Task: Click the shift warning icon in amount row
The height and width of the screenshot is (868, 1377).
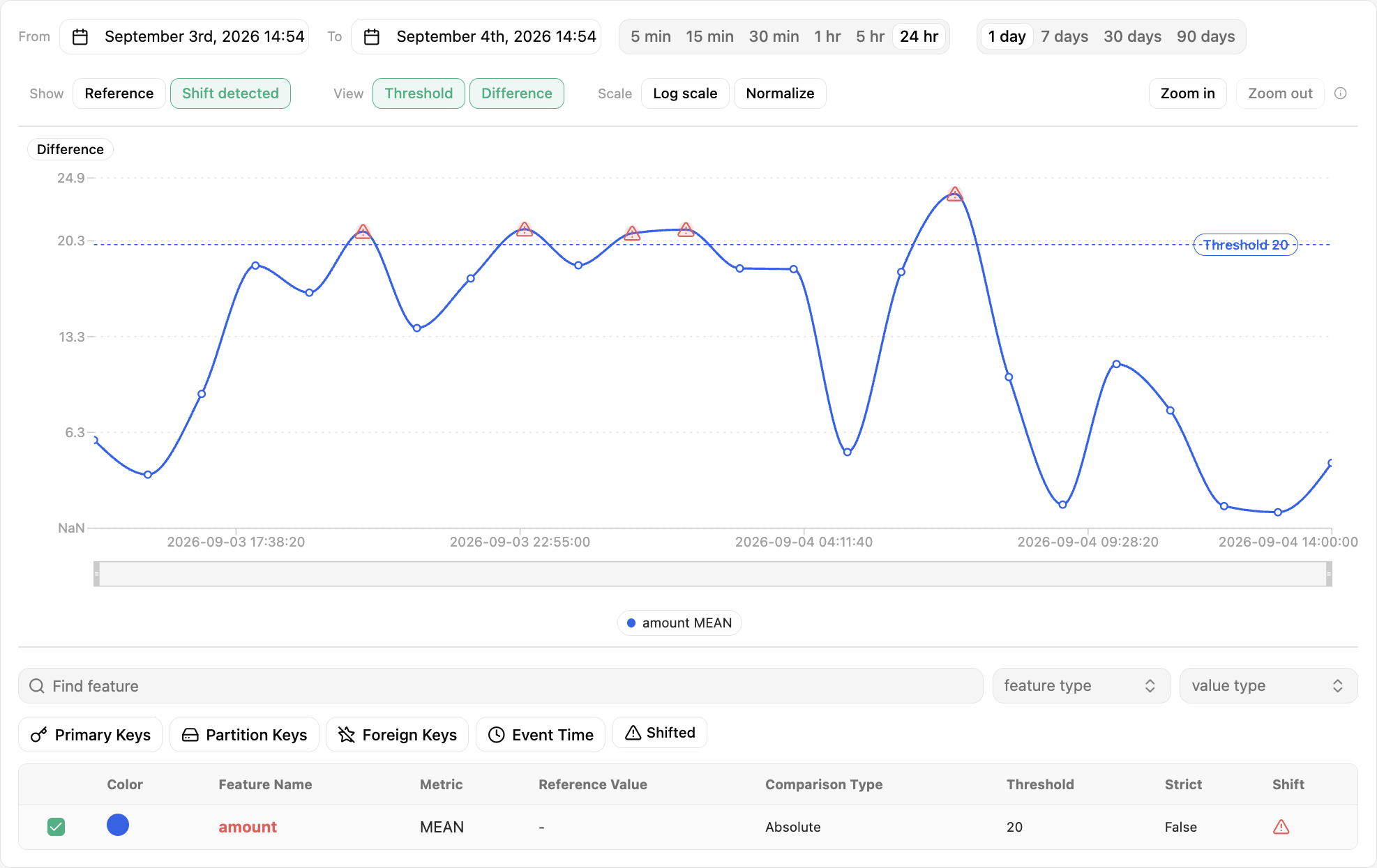Action: [1281, 827]
